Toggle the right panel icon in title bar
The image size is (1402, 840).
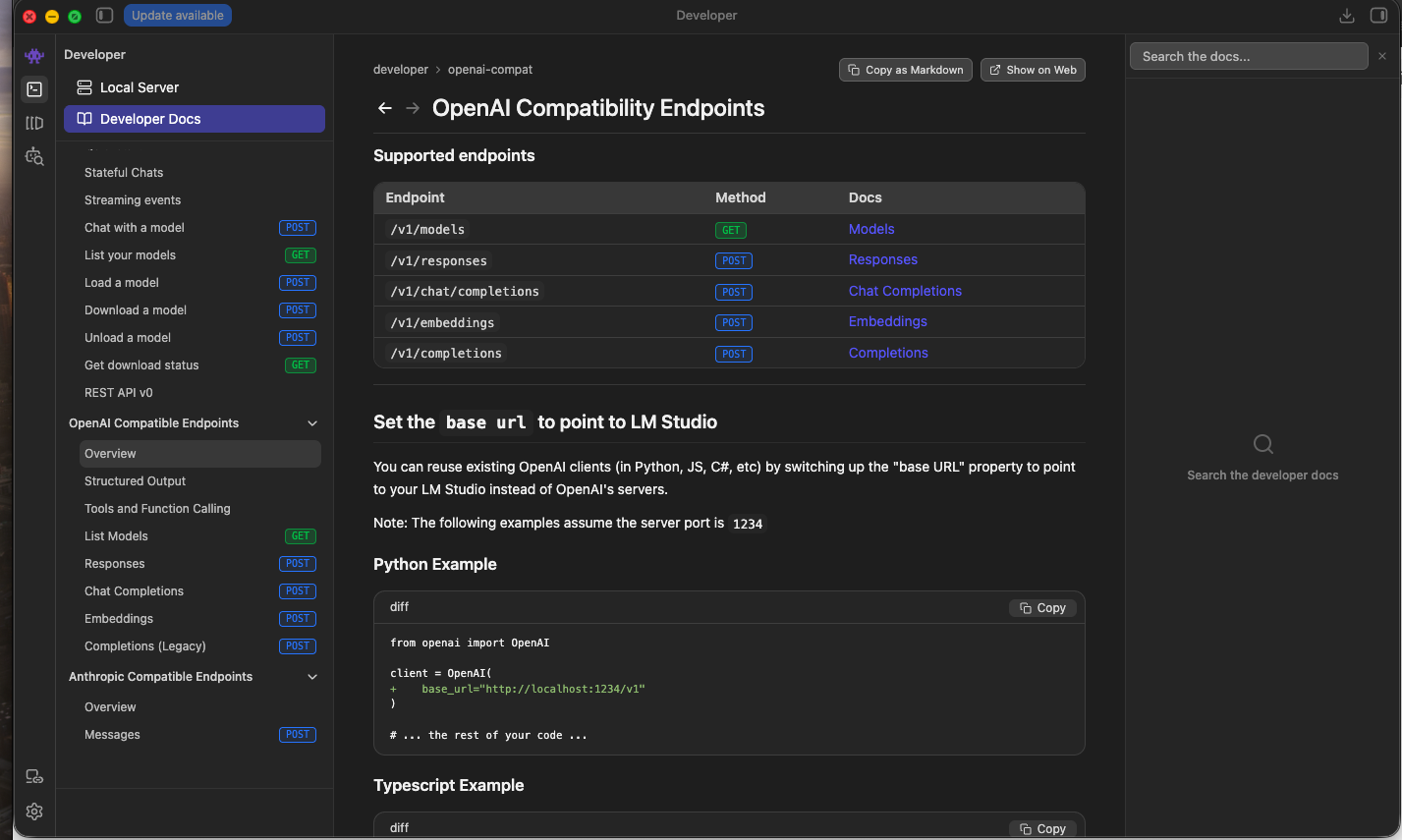1378,16
